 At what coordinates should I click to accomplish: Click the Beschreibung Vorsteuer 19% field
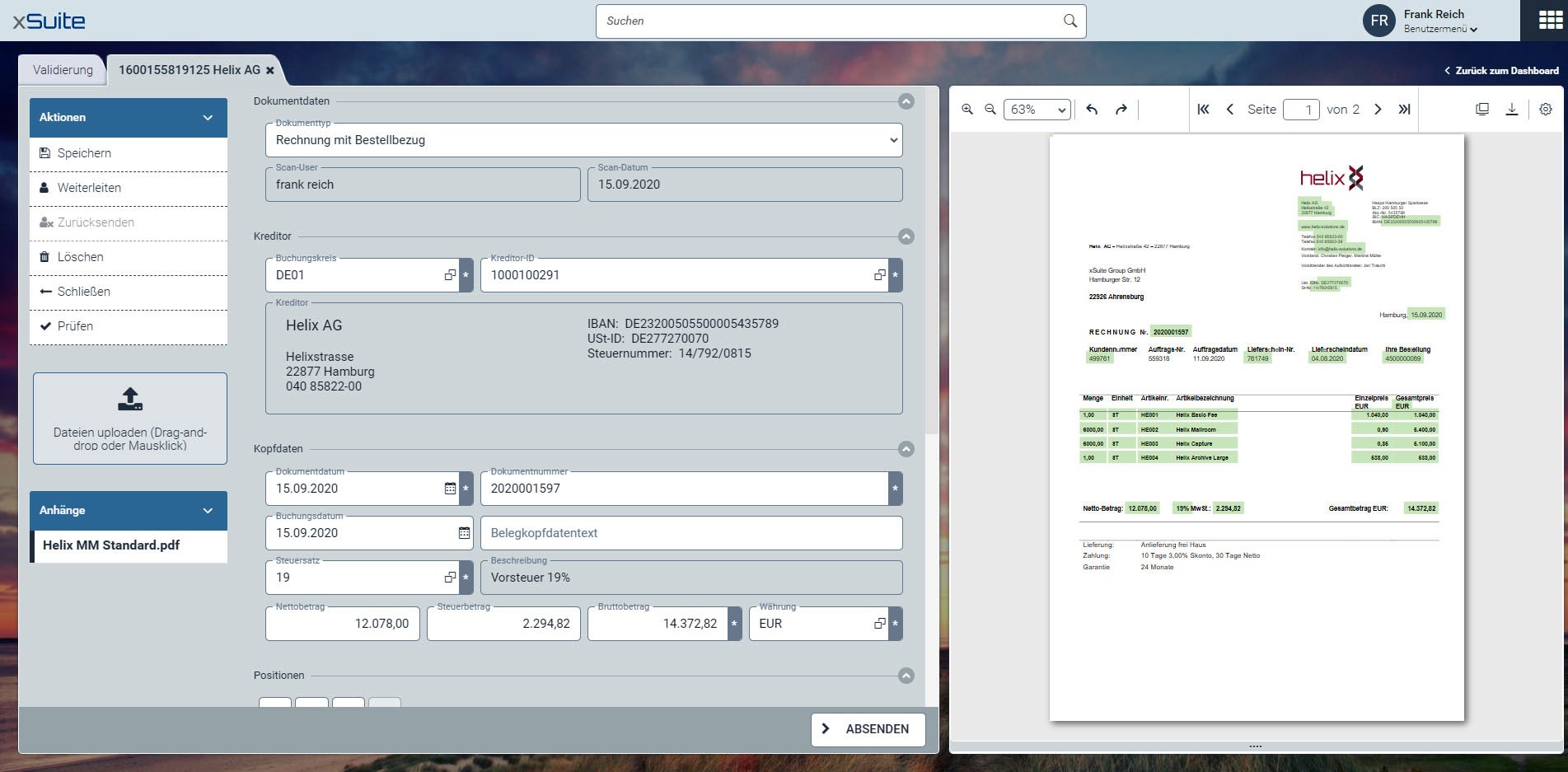tap(691, 578)
